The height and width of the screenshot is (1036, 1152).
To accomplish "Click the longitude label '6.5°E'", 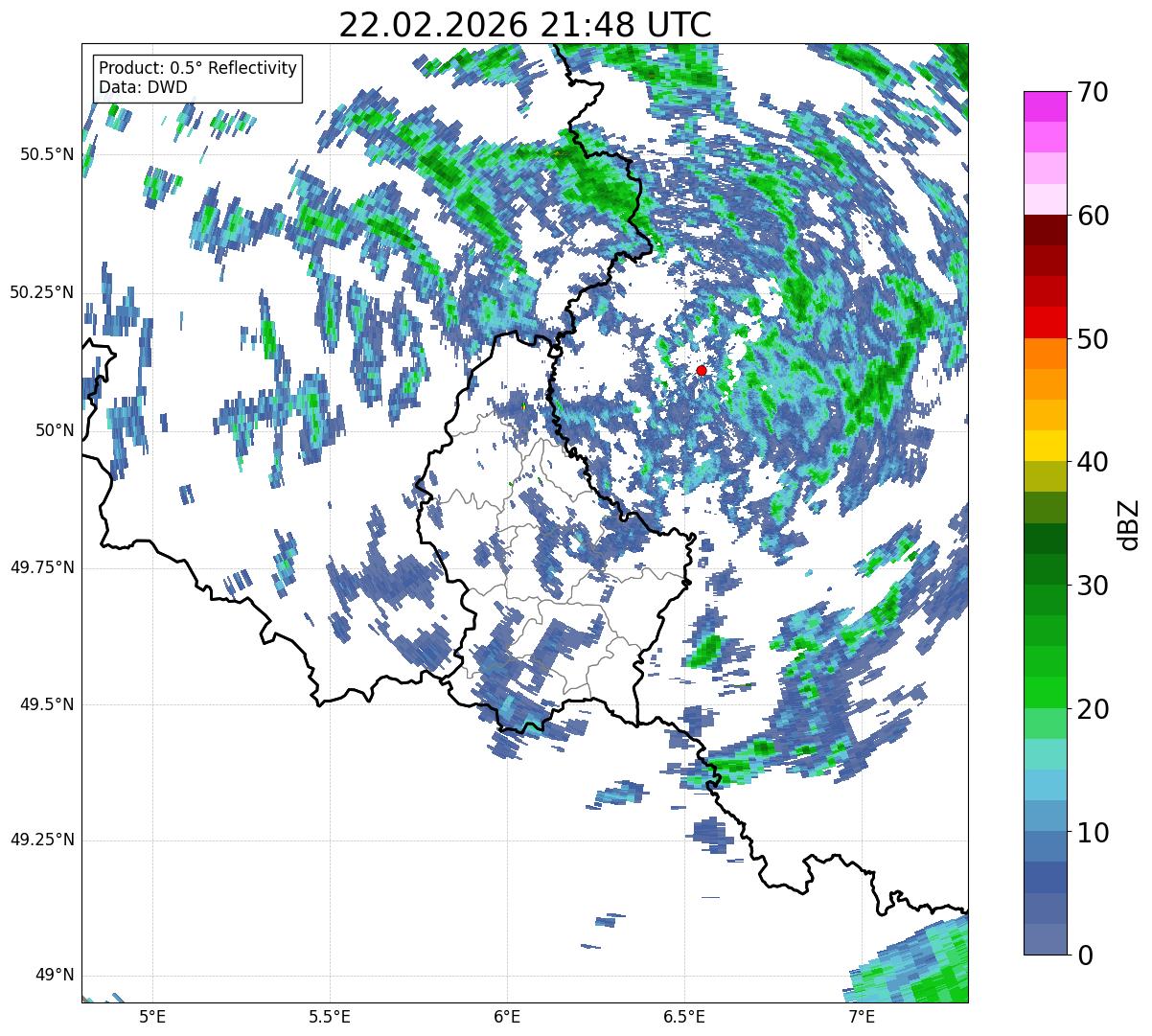I will pos(684,1017).
